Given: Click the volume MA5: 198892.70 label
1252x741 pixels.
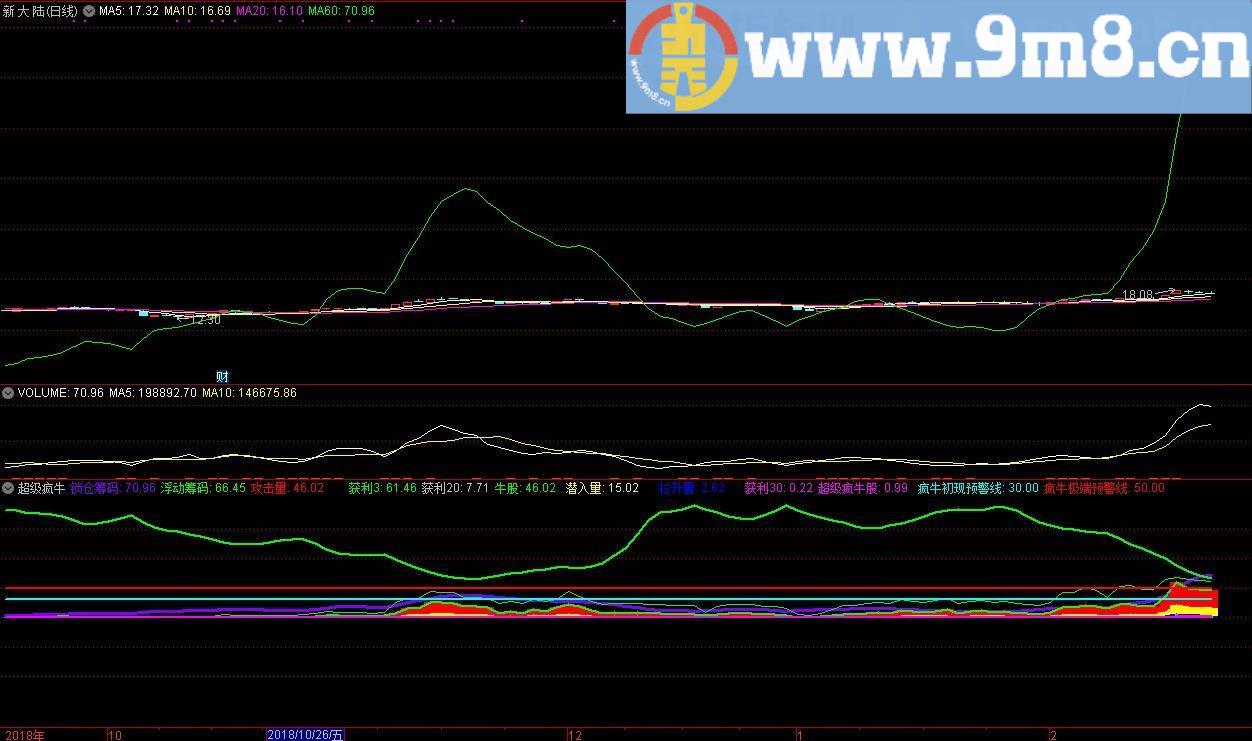Looking at the screenshot, I should click(x=153, y=393).
